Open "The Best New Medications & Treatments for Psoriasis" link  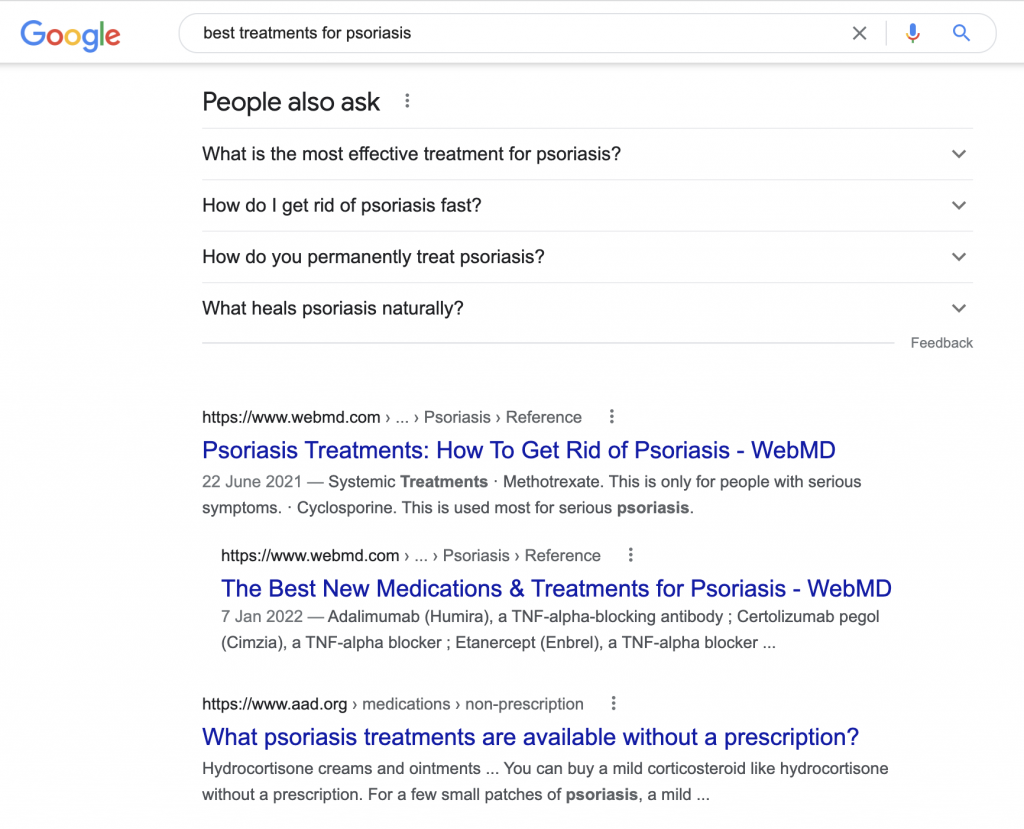pos(556,589)
